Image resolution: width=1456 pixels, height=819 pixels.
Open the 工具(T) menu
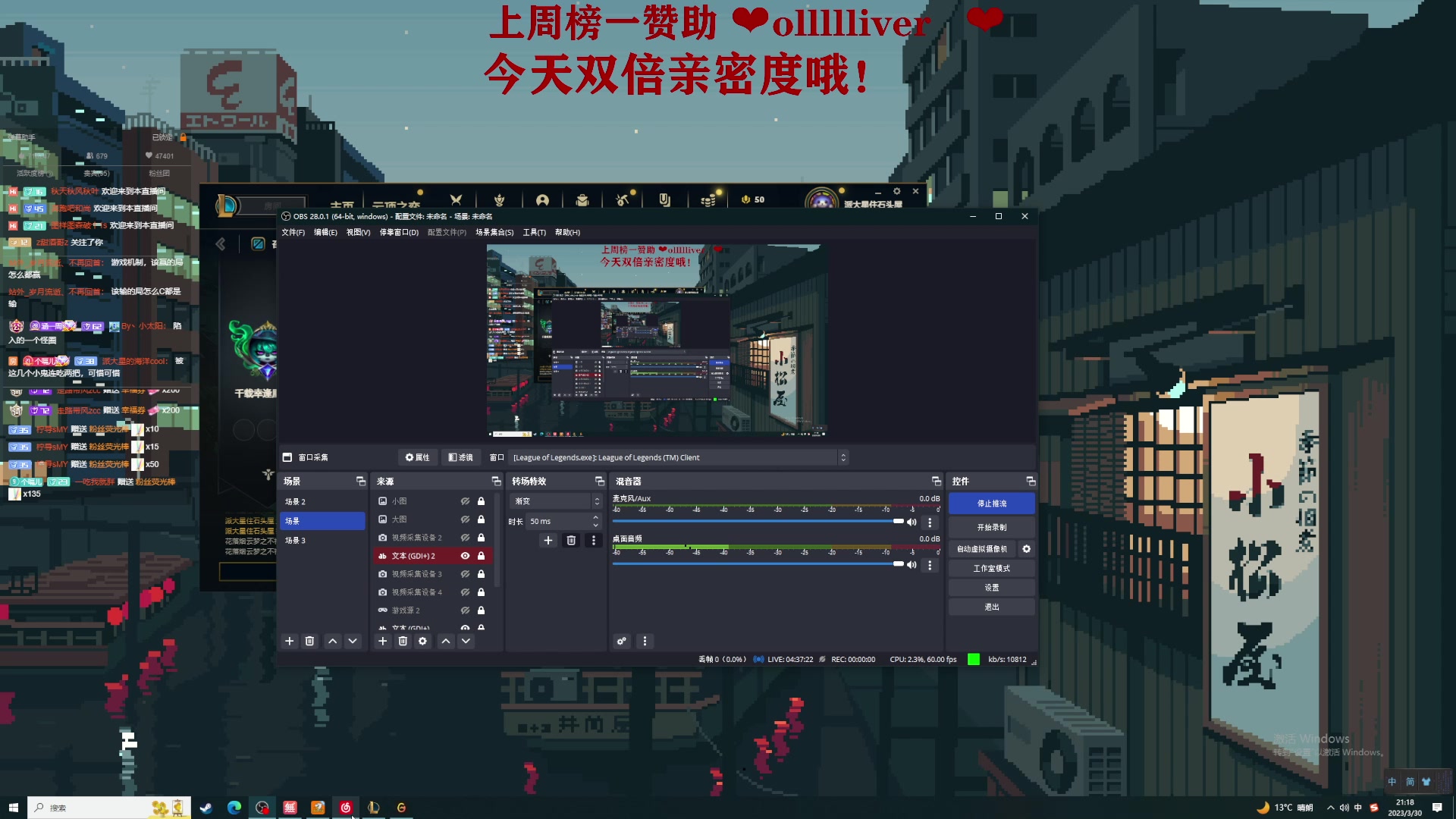pyautogui.click(x=534, y=233)
